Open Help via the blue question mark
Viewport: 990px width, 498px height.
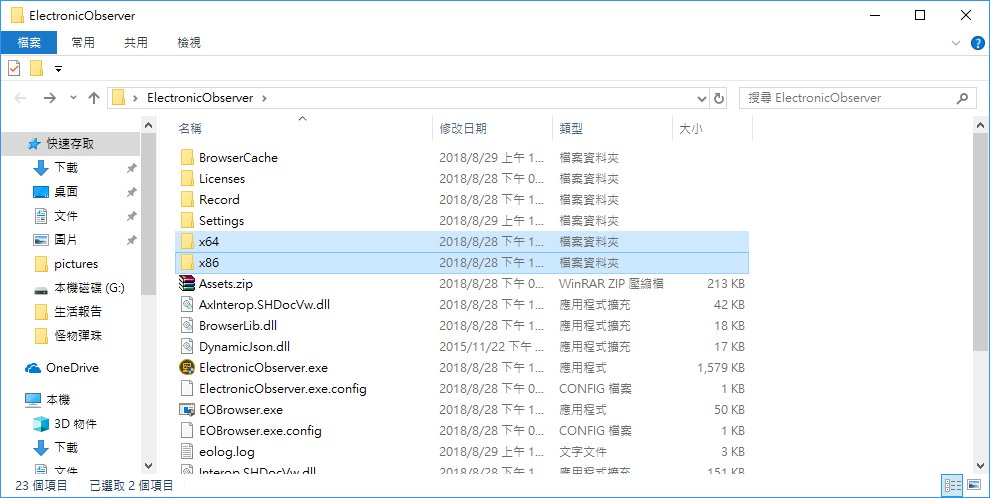(x=977, y=43)
